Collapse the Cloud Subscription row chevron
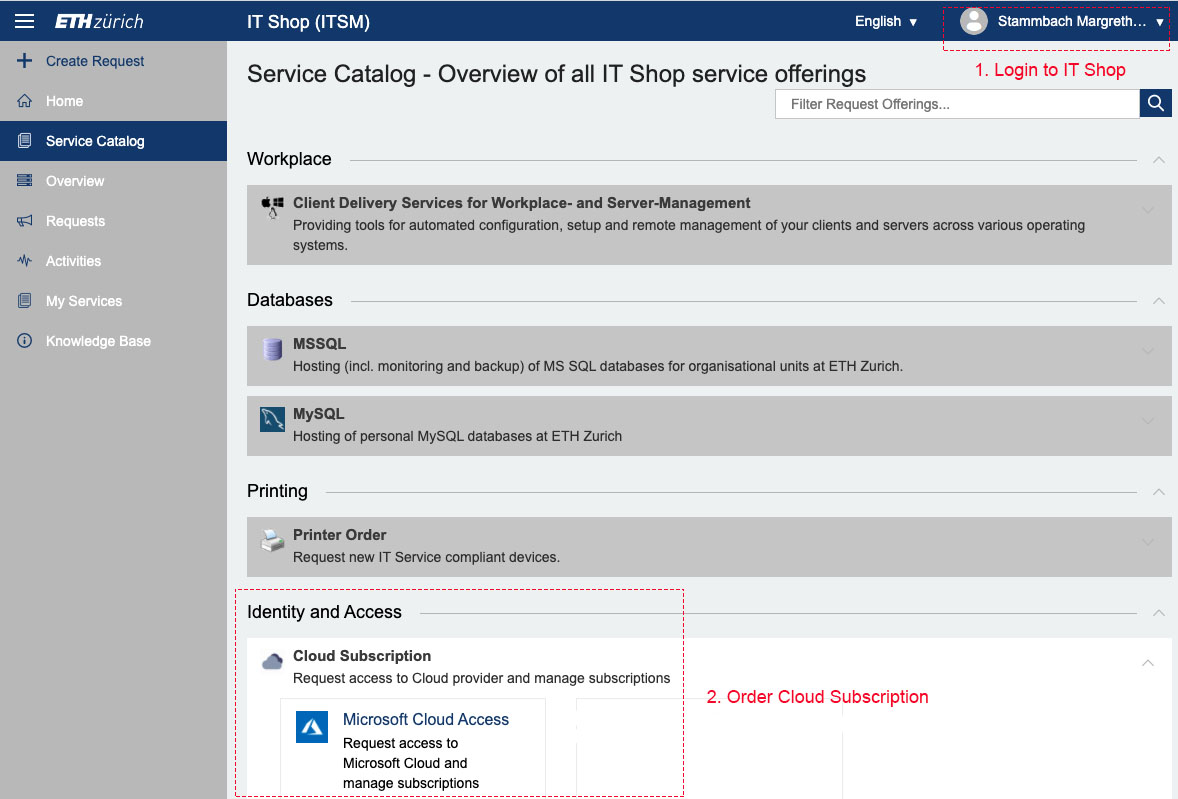 [x=1148, y=662]
